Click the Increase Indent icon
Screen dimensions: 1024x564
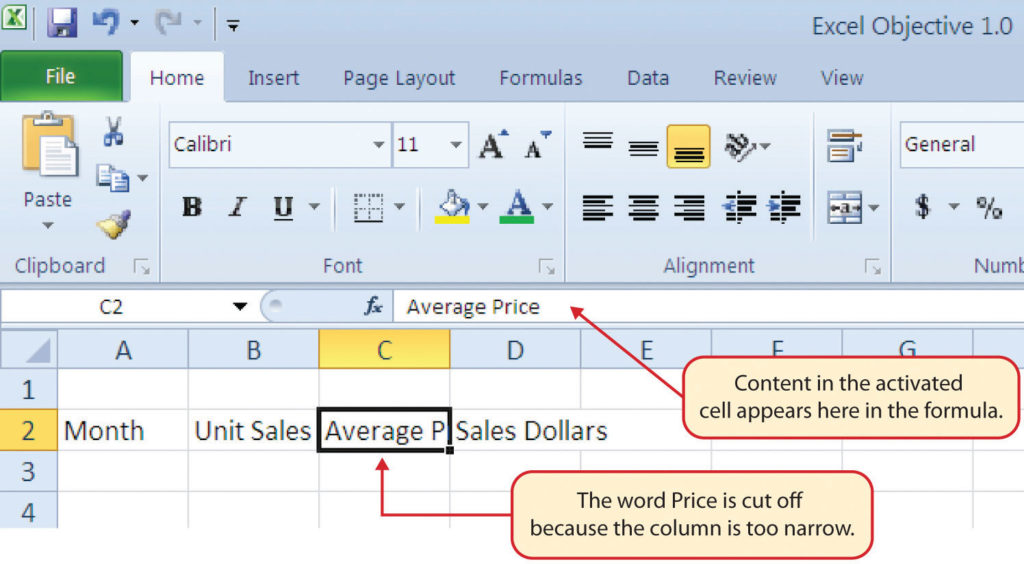(x=784, y=208)
